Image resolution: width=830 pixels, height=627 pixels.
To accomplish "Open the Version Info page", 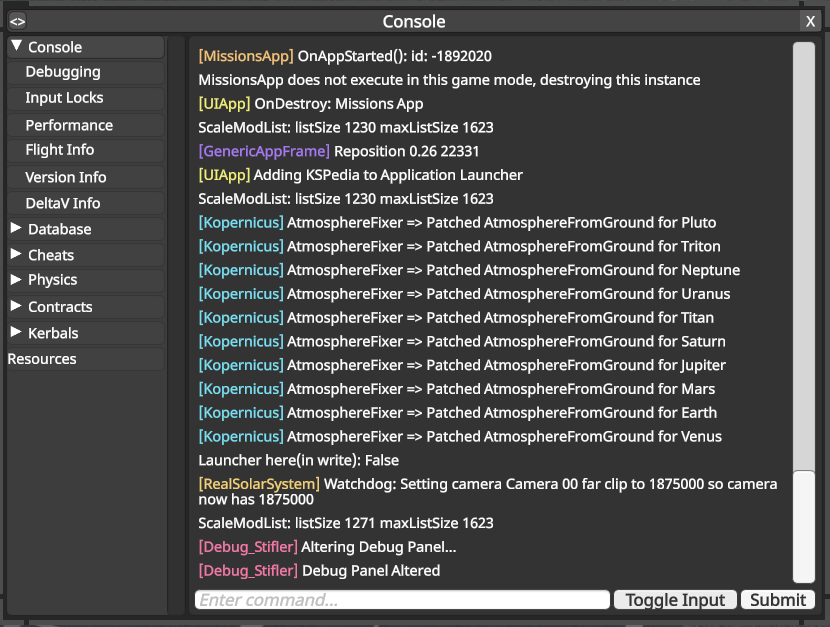I will pos(86,177).
